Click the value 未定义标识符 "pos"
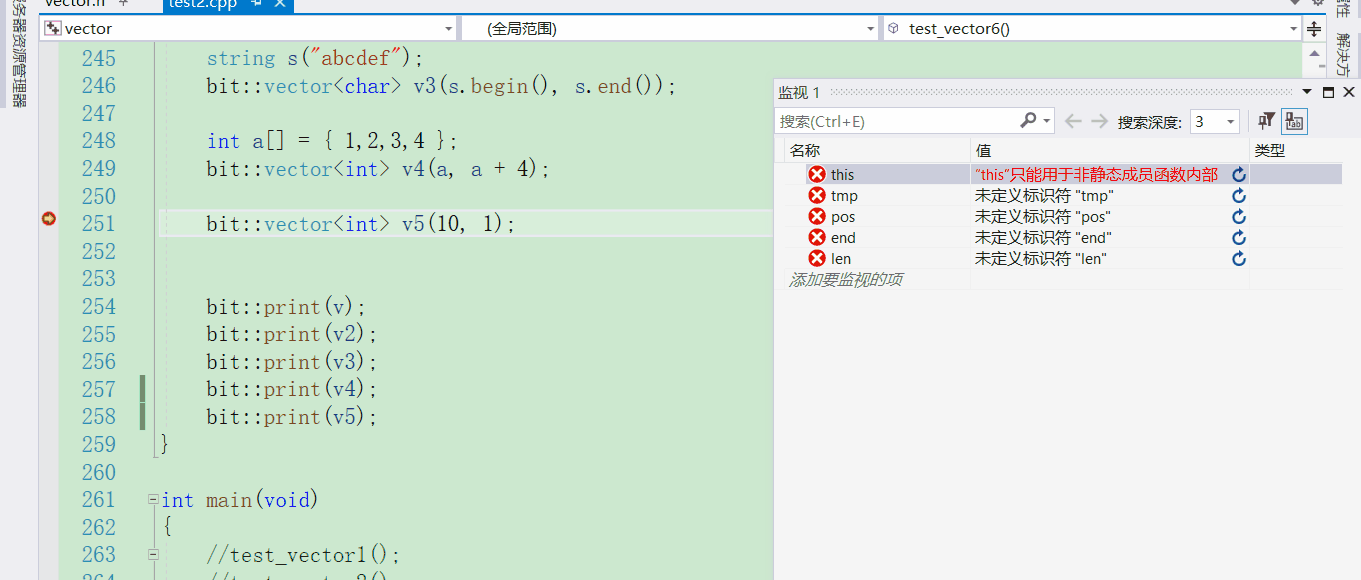The height and width of the screenshot is (580, 1361). (1043, 217)
